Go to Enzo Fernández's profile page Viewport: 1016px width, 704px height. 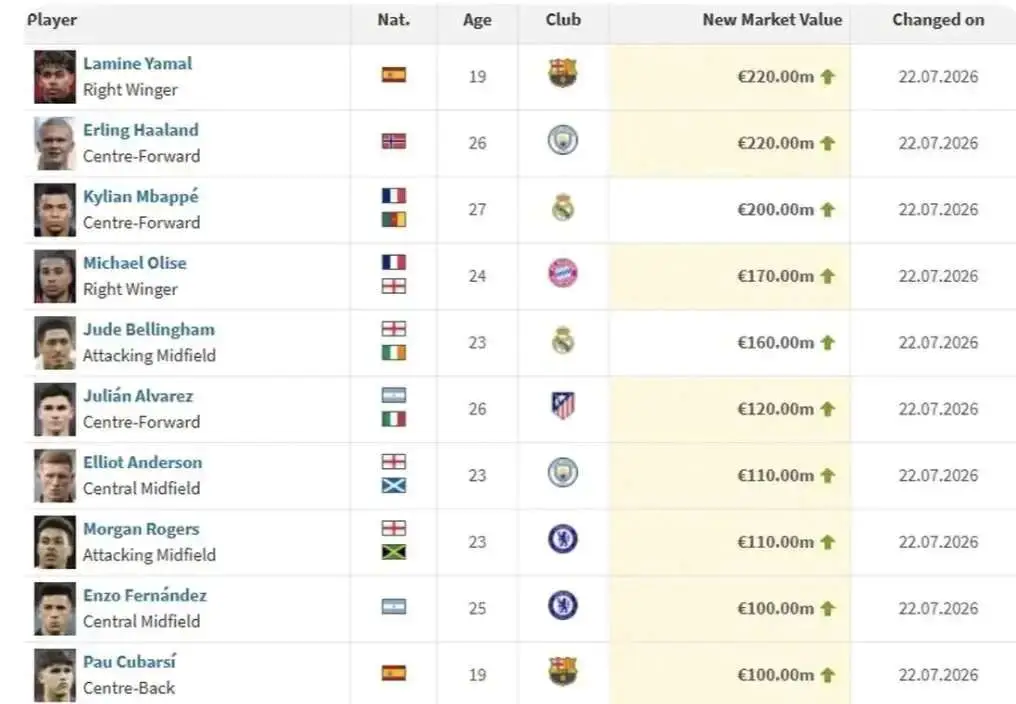(x=144, y=595)
